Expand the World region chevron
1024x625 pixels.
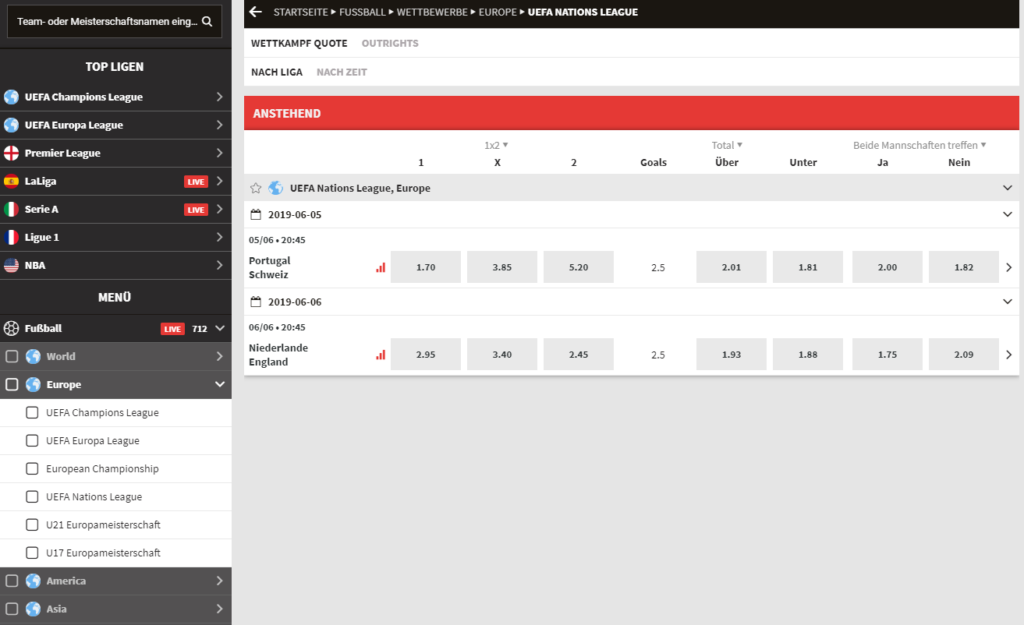coord(219,357)
